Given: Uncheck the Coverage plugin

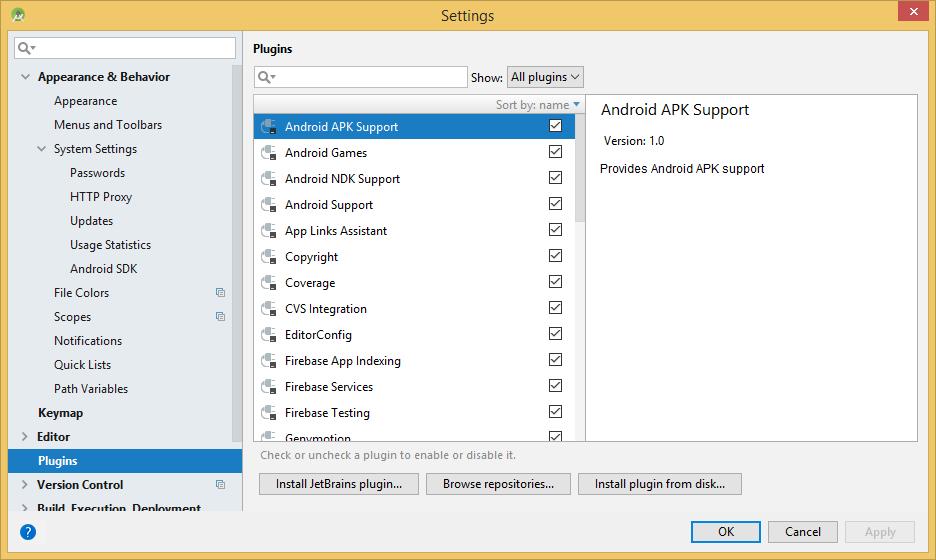Looking at the screenshot, I should [x=555, y=282].
